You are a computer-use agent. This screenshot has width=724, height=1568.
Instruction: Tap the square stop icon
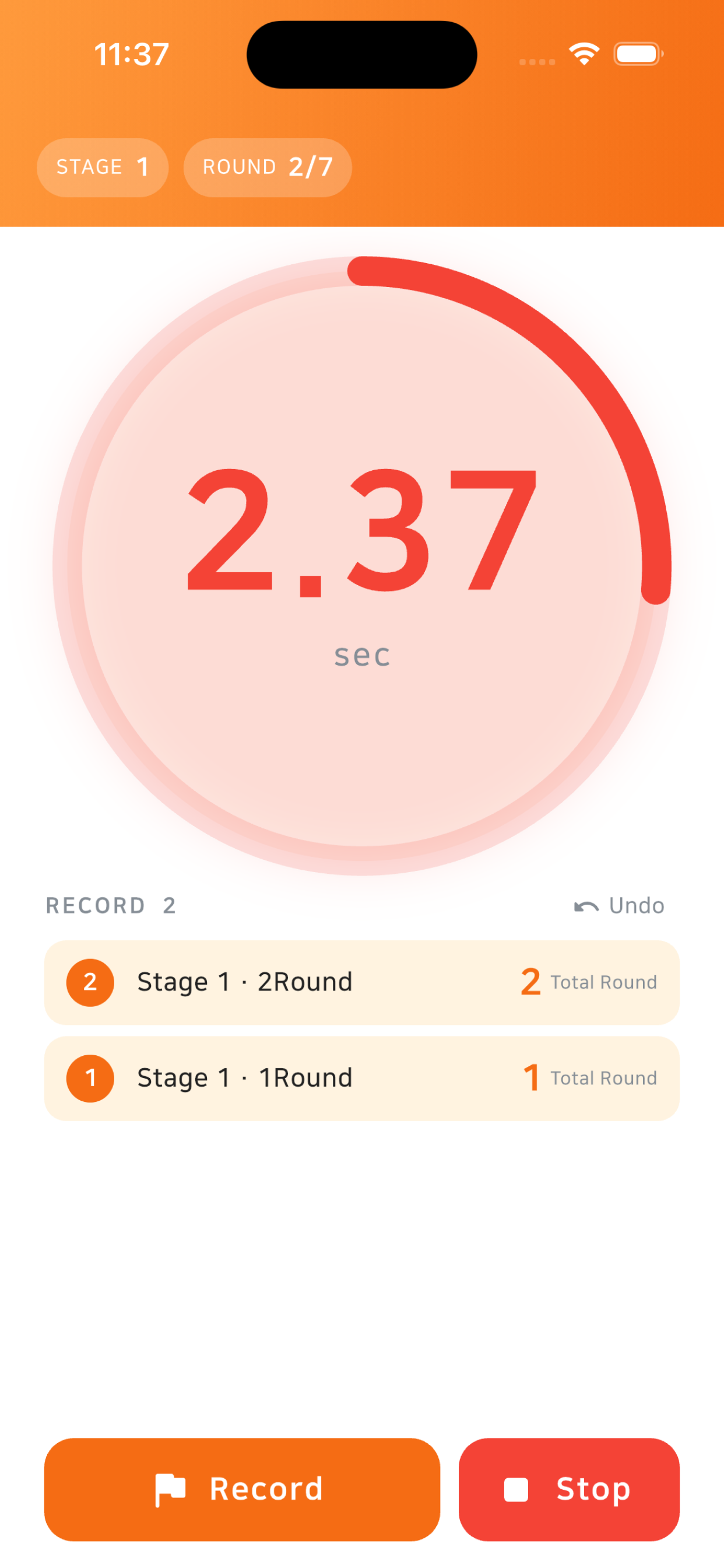pos(516,1489)
